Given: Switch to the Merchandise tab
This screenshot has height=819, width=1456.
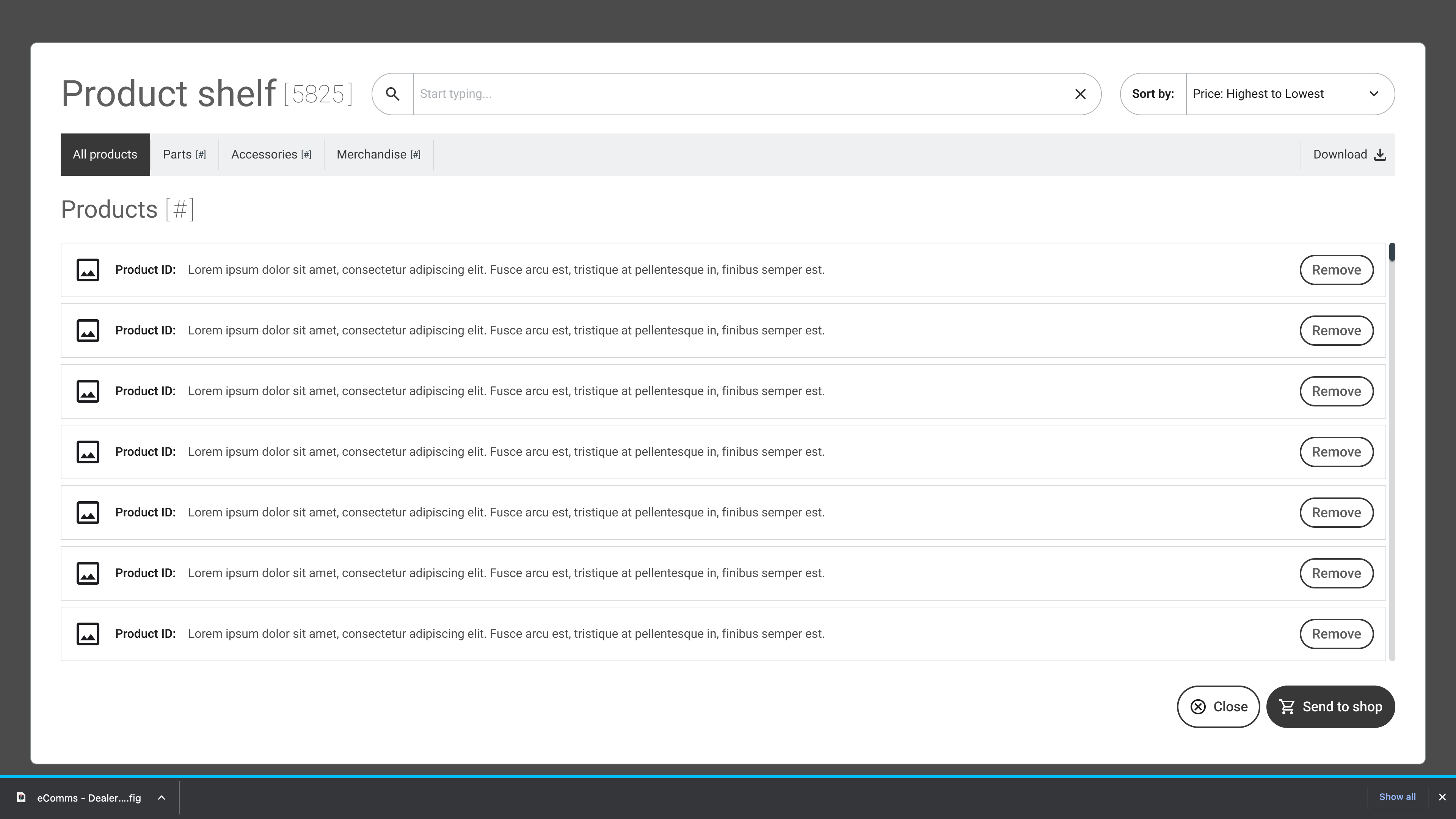Looking at the screenshot, I should point(378,155).
